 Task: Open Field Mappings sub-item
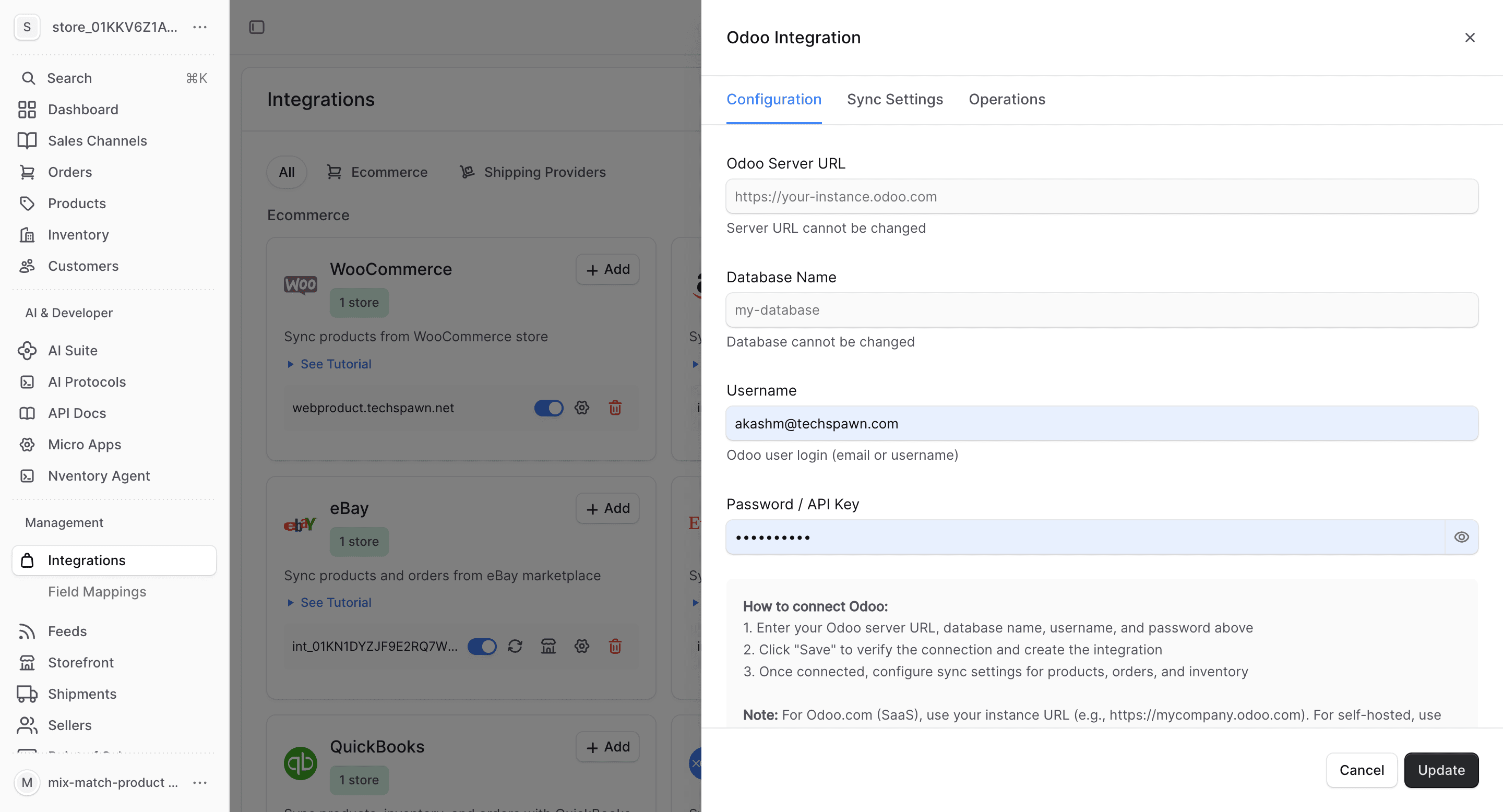coord(97,591)
